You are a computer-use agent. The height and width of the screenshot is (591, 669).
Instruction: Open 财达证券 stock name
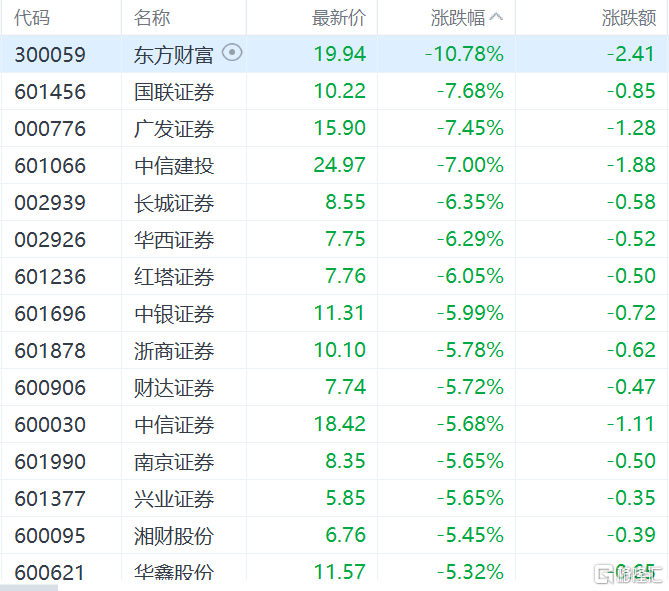click(174, 388)
